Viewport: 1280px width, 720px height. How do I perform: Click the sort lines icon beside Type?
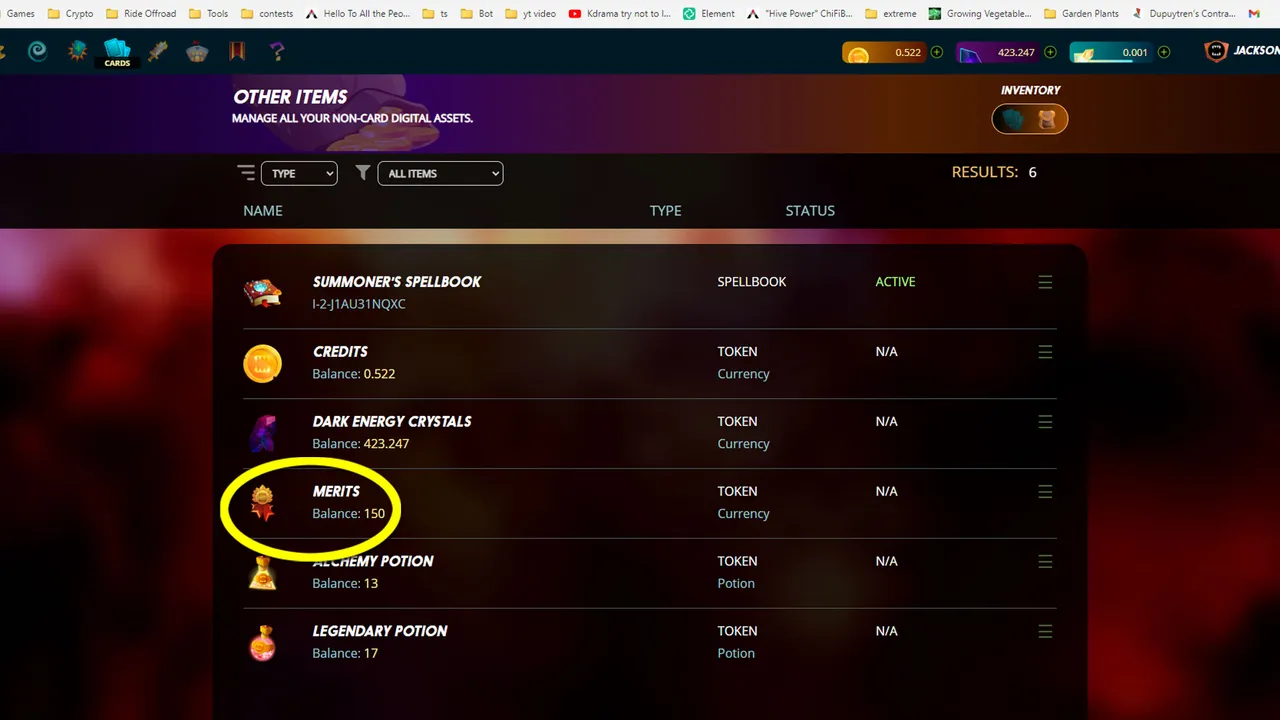point(246,173)
